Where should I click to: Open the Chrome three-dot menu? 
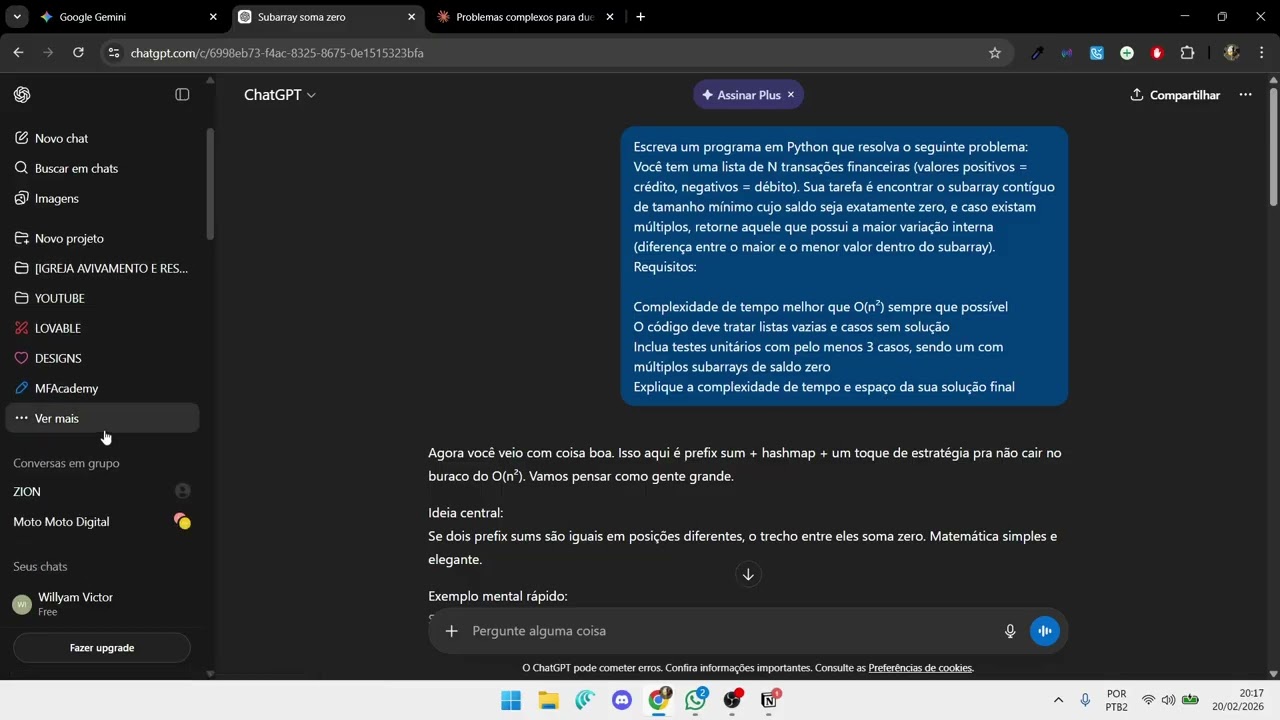pos(1262,53)
